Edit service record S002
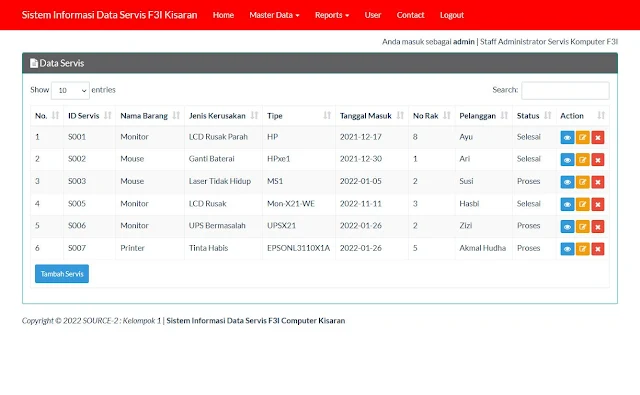Viewport: 640px width, 395px height. [x=583, y=160]
